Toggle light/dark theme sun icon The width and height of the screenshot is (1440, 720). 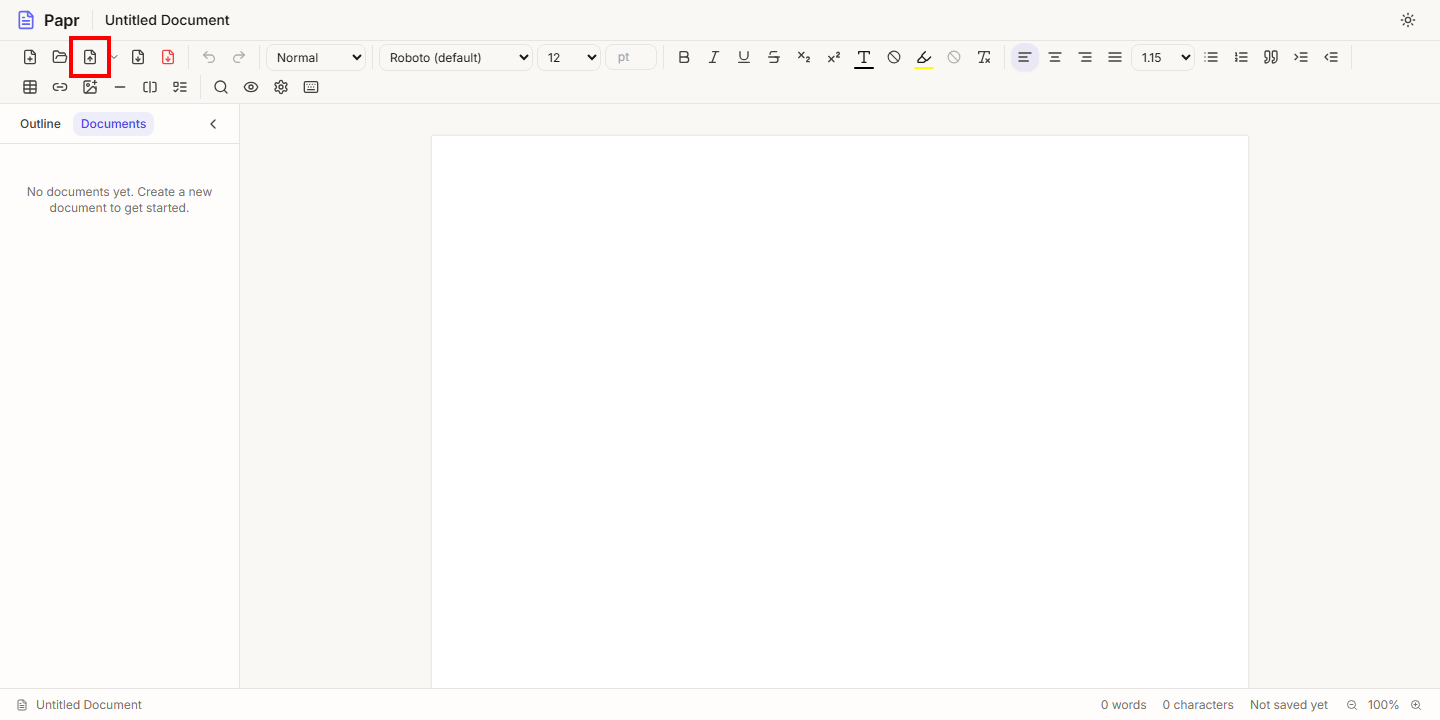coord(1408,20)
